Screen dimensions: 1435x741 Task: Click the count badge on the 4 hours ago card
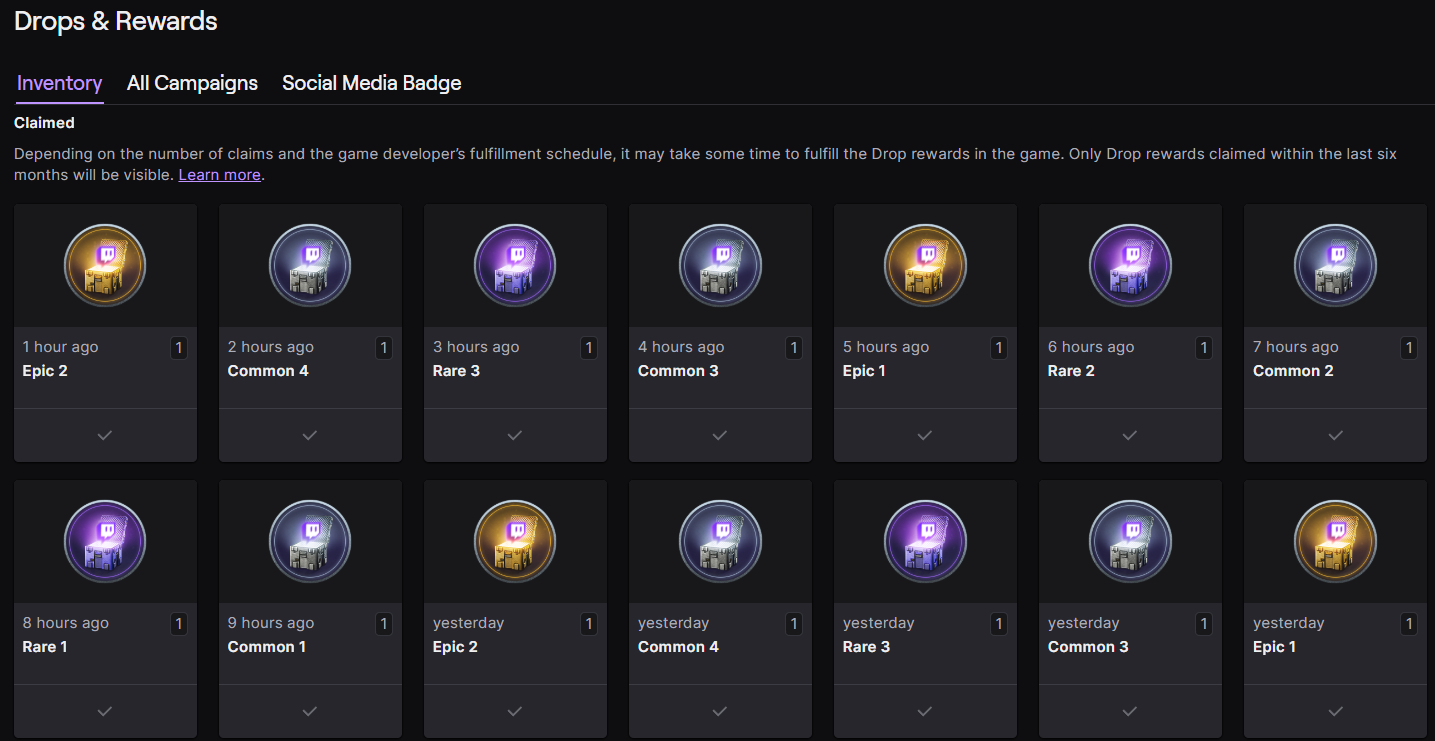click(794, 348)
